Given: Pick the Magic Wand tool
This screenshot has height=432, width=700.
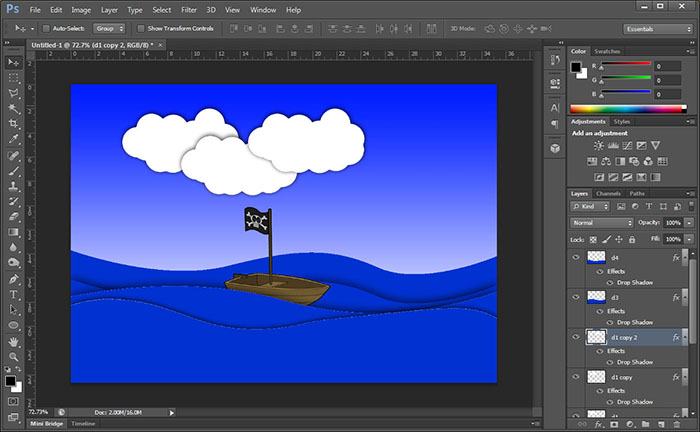Looking at the screenshot, I should point(14,108).
